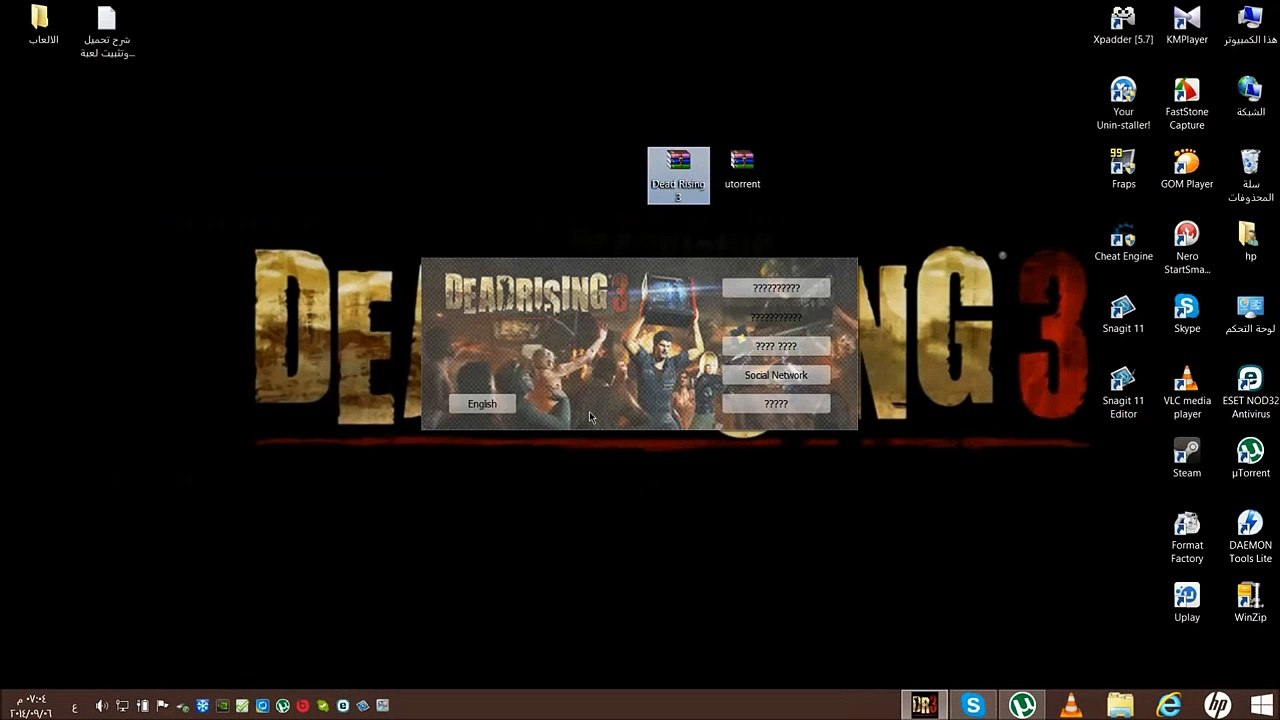
Task: Open the Windows Start button
Action: pyautogui.click(x=1262, y=705)
